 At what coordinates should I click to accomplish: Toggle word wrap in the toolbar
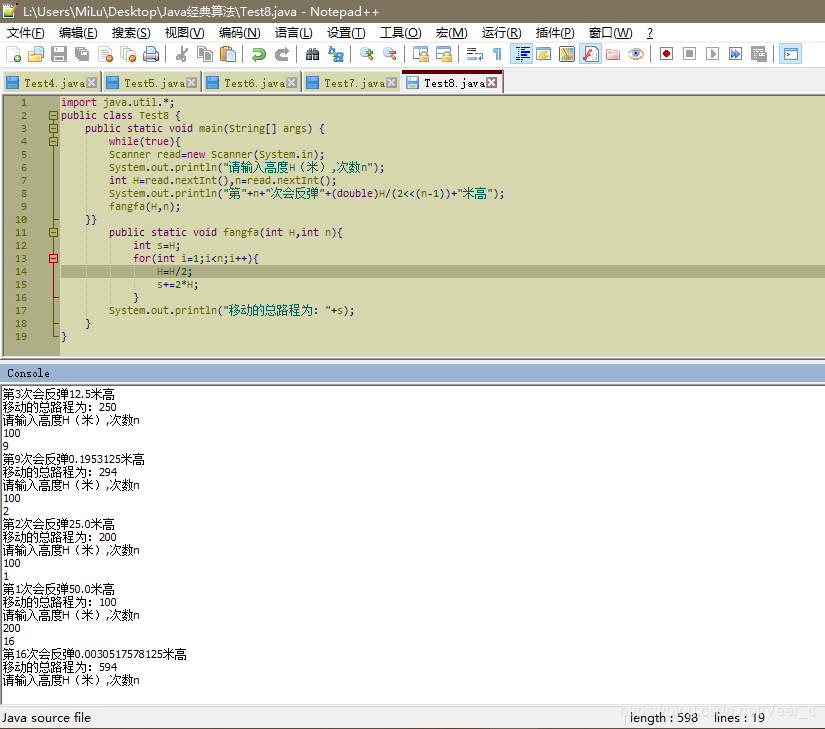click(475, 54)
